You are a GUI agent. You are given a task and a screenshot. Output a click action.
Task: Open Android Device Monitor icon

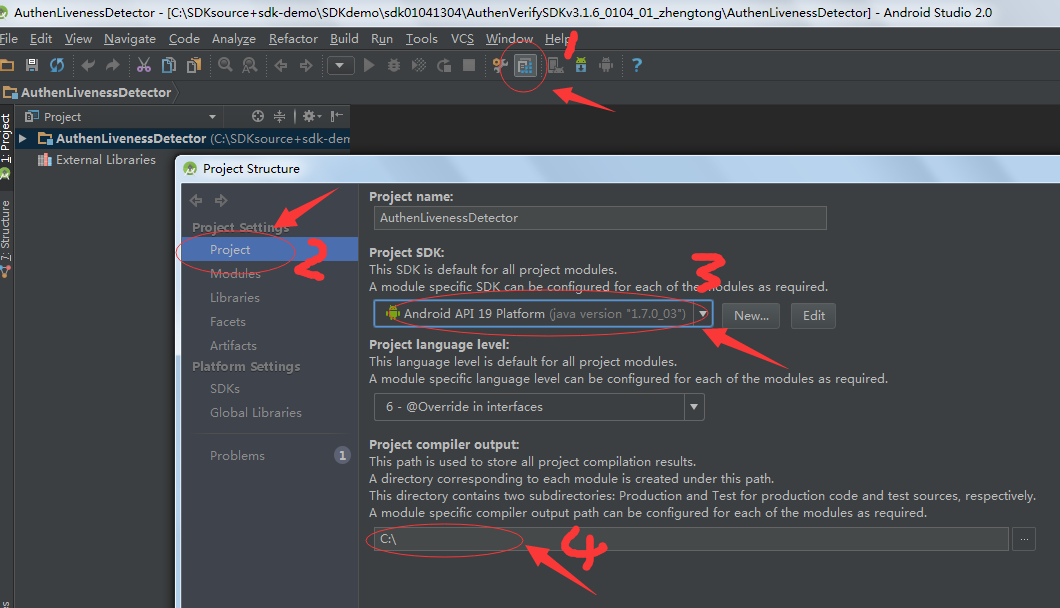(x=606, y=65)
